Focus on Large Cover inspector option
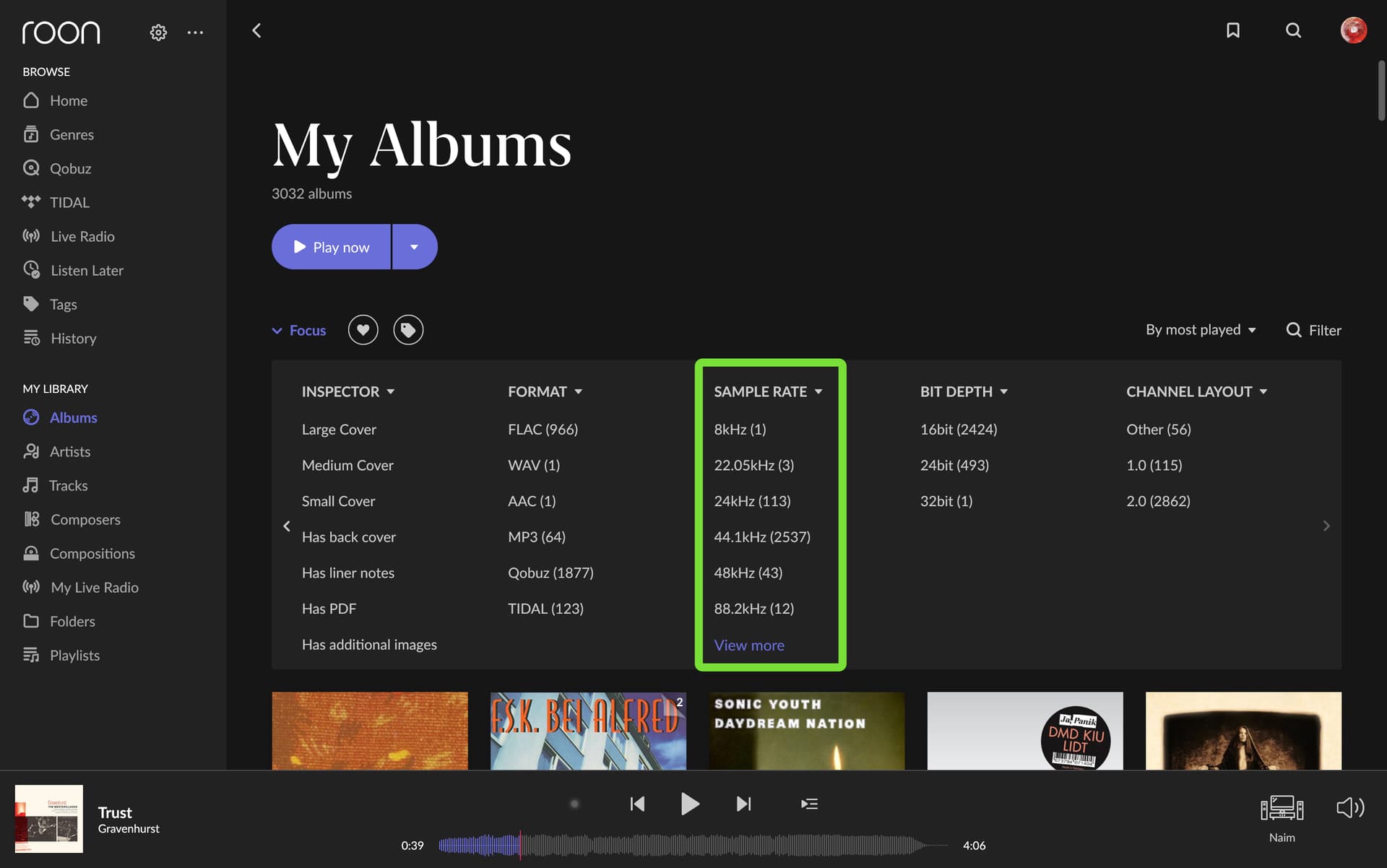Screen dimensions: 1387x868 339,429
